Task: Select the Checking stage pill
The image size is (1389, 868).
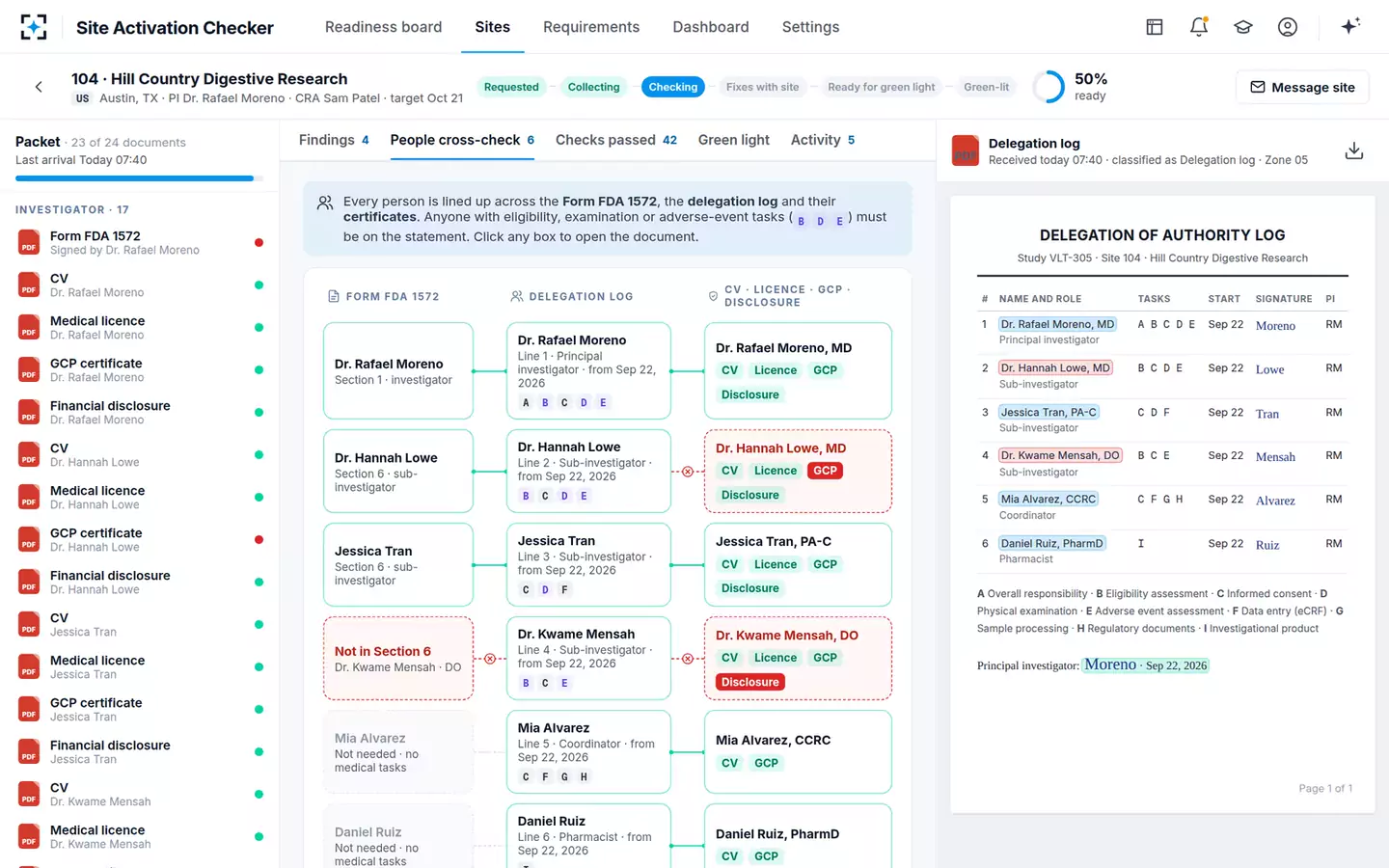Action: click(x=673, y=87)
